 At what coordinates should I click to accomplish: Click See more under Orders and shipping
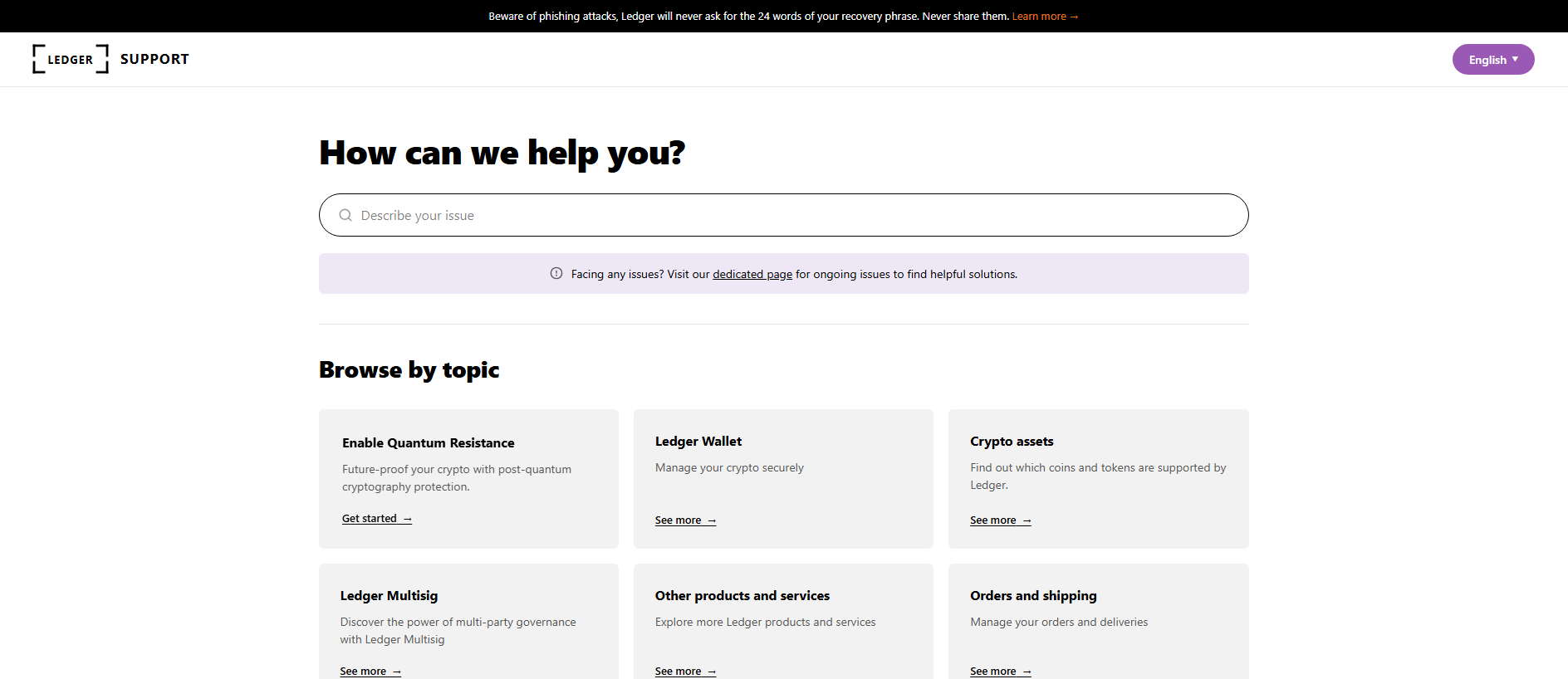pyautogui.click(x=1000, y=671)
